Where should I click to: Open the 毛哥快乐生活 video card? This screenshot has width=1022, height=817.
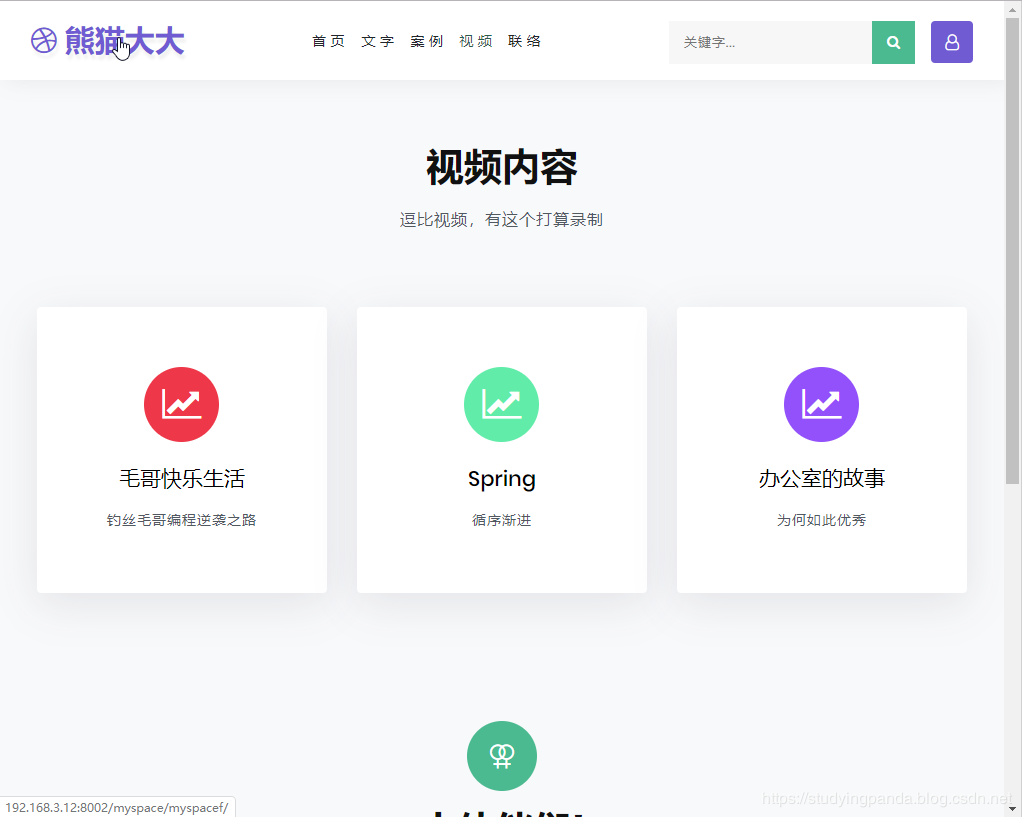[x=181, y=478]
